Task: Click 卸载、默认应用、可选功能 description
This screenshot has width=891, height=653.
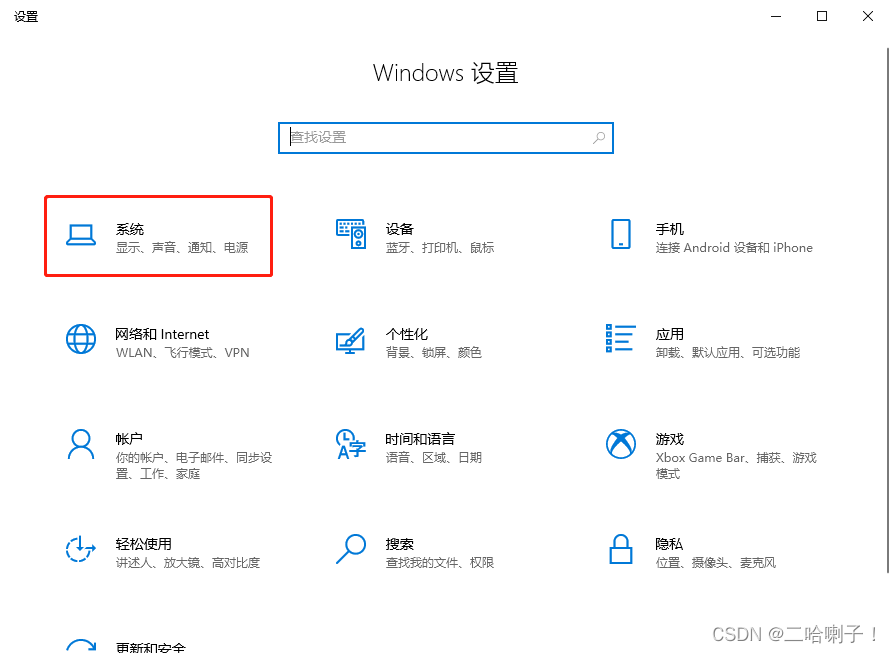Action: 727,353
